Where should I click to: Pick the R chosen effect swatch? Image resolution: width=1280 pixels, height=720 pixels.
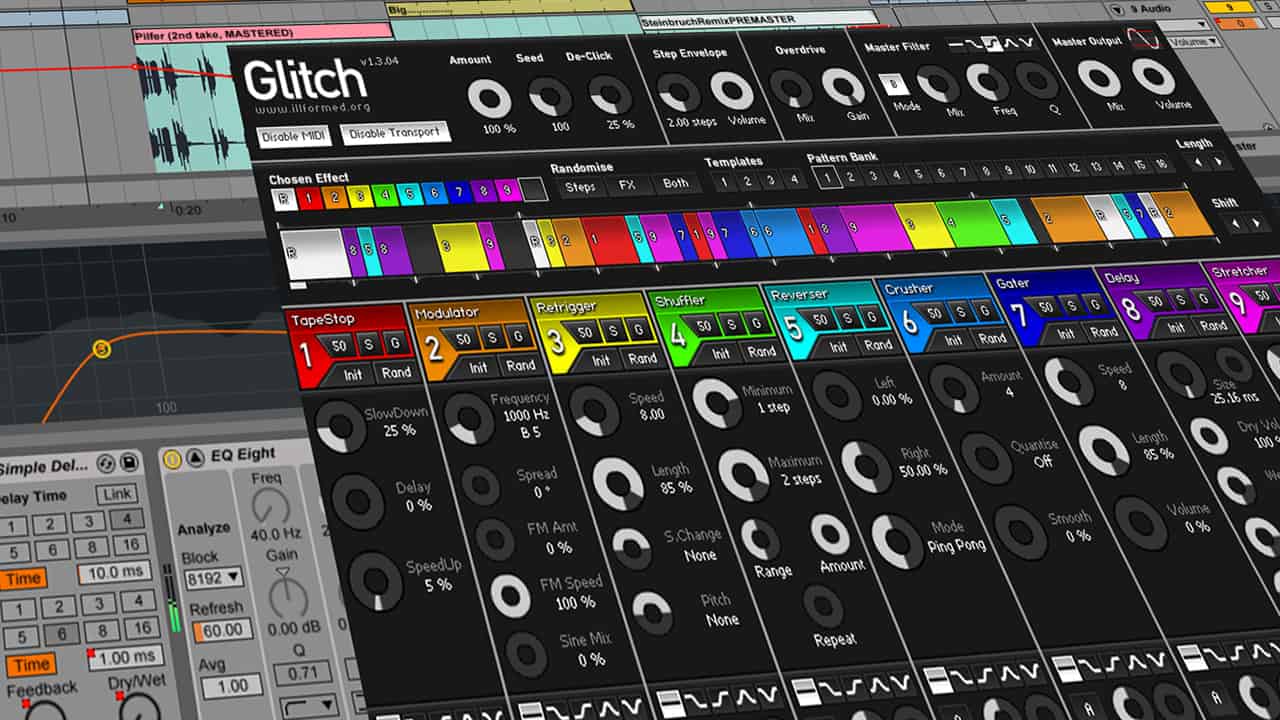(x=283, y=200)
